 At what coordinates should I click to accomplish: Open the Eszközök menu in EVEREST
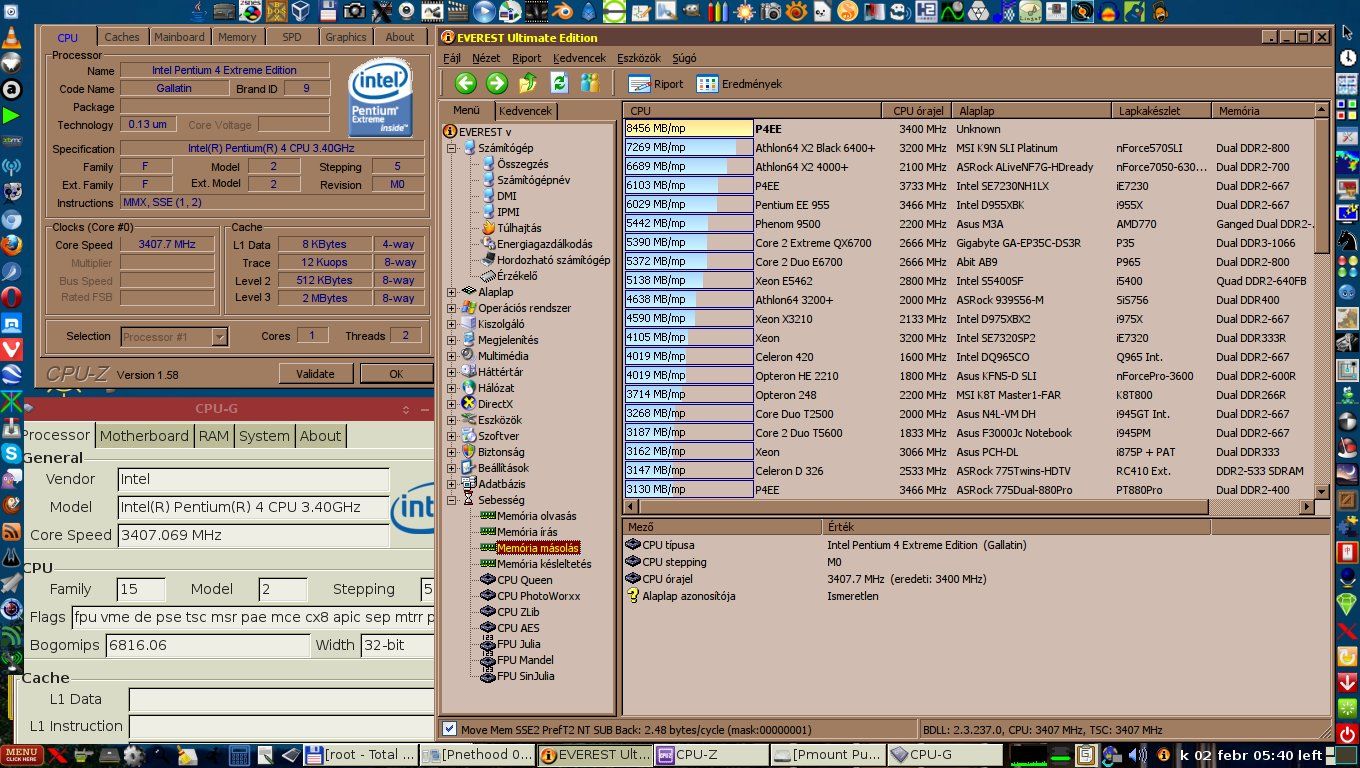(x=639, y=58)
